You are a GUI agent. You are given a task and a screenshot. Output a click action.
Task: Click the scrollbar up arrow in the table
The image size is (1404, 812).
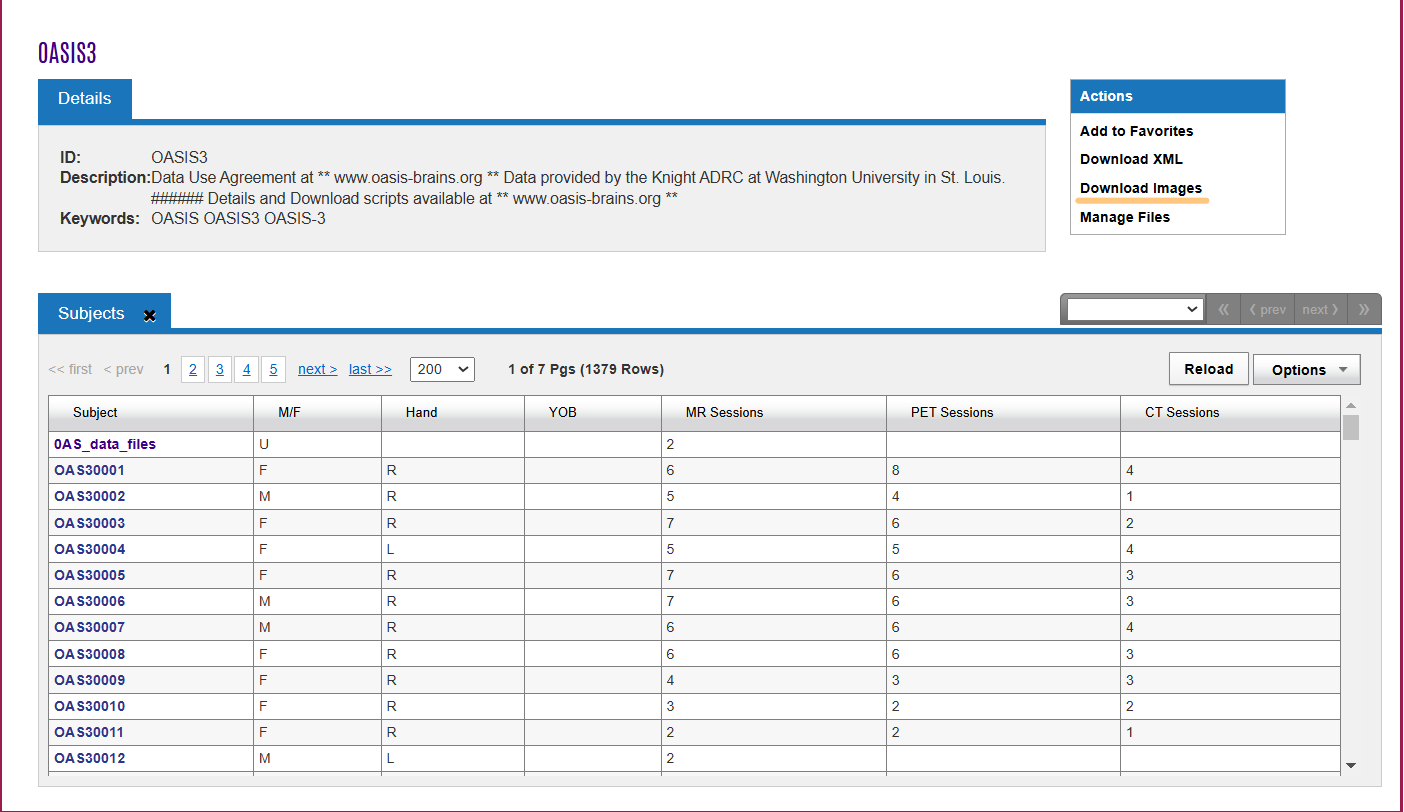1351,406
